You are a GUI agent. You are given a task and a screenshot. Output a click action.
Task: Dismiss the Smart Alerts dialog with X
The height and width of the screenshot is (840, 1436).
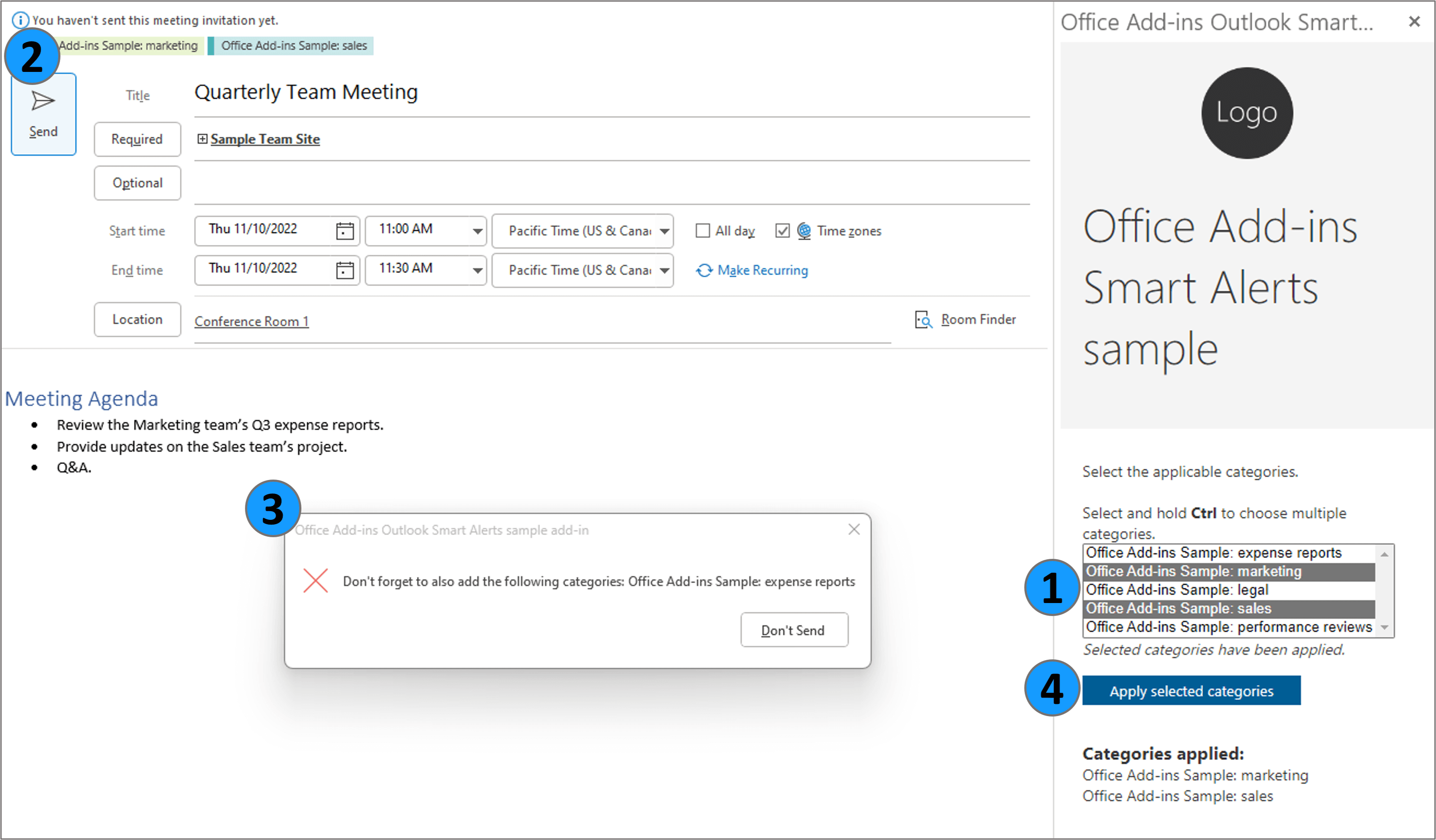click(853, 530)
